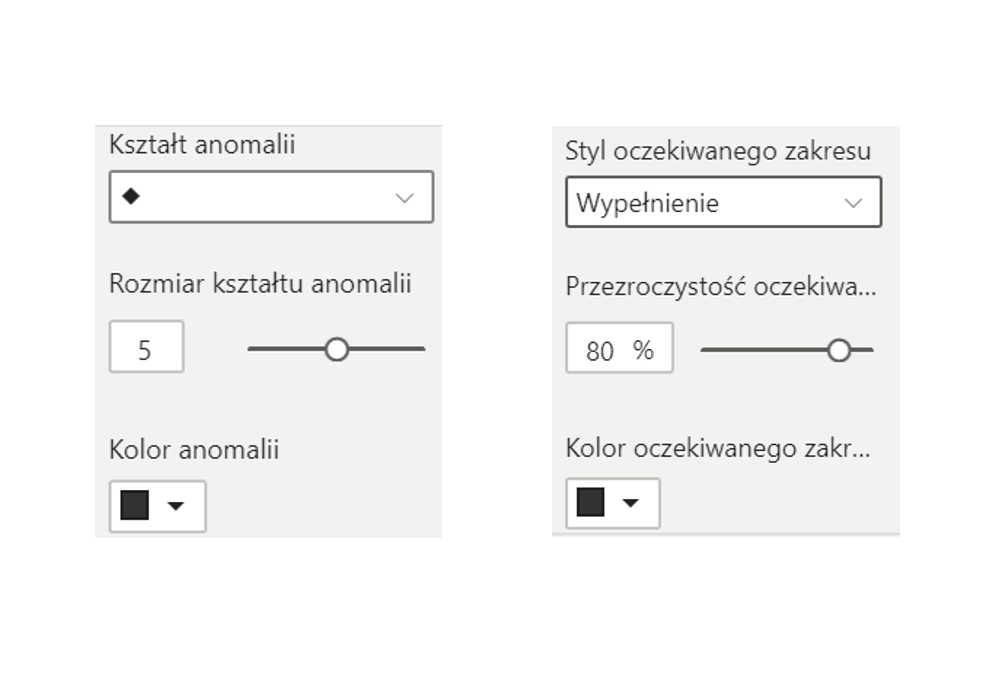Click the truncated Przezroczystość oczekiwa... label
Image resolution: width=1000 pixels, height=700 pixels.
point(720,288)
